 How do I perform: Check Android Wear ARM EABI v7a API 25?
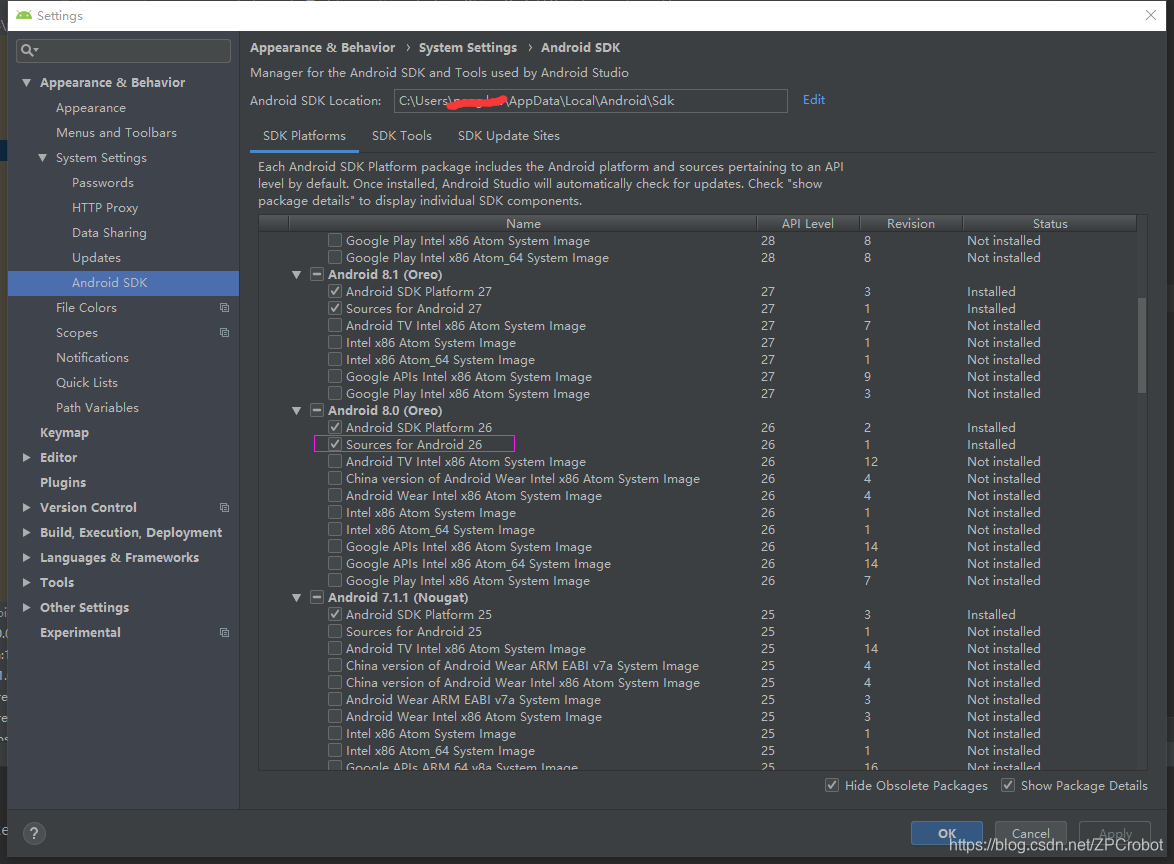pos(335,699)
